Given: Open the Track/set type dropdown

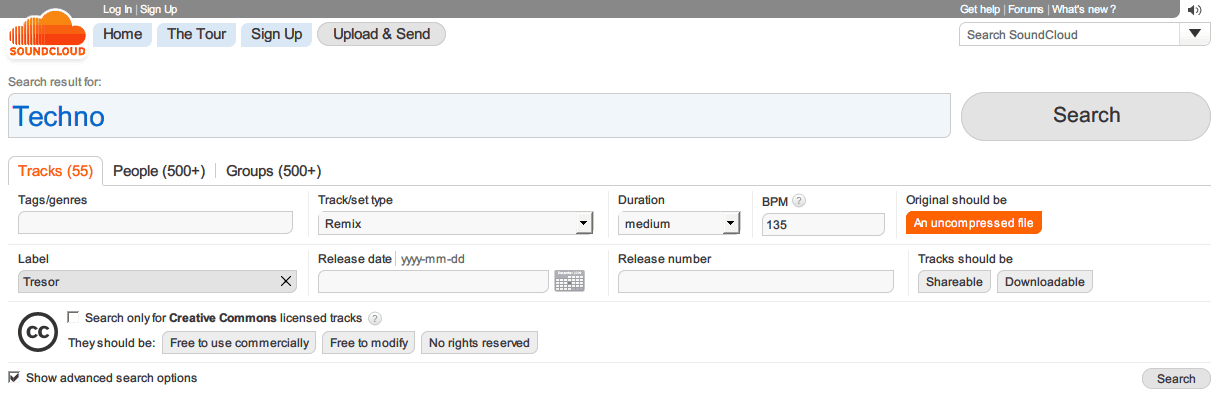Looking at the screenshot, I should pos(456,224).
